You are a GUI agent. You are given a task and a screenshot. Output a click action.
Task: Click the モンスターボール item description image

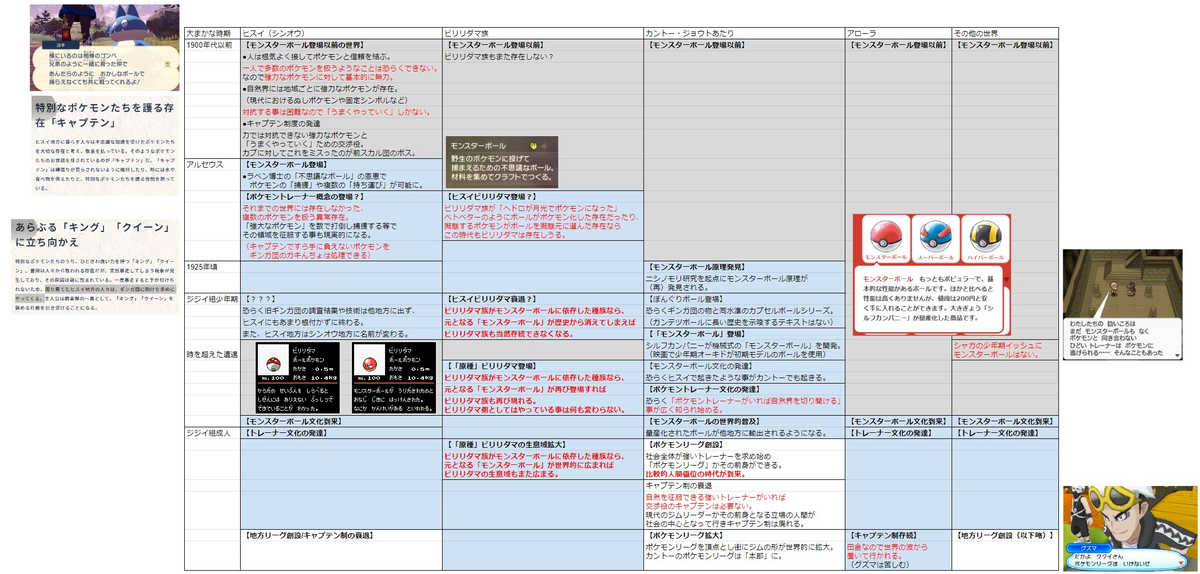501,160
